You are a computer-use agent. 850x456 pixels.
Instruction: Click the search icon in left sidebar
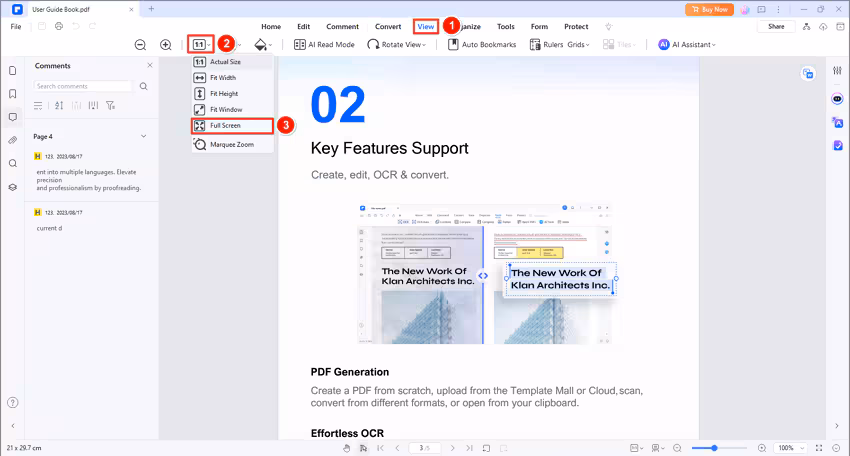(13, 163)
